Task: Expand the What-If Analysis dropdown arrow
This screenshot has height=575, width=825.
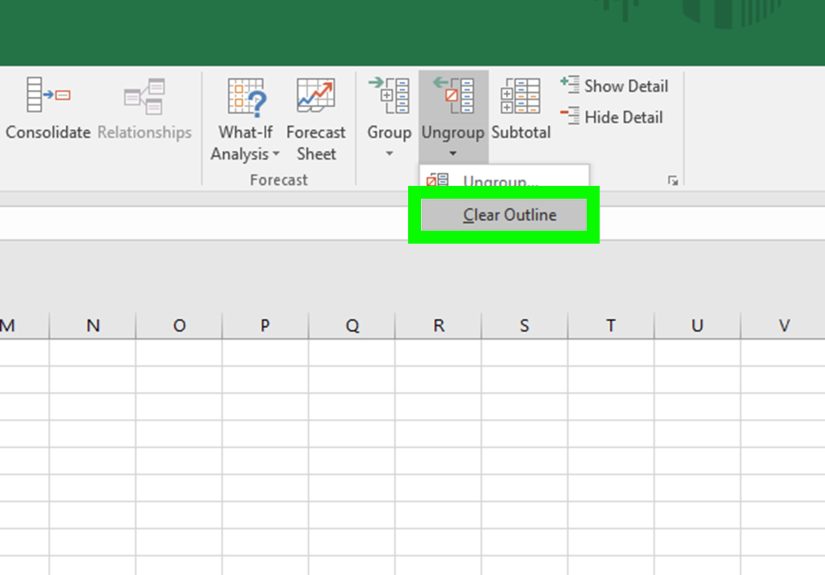Action: point(276,154)
